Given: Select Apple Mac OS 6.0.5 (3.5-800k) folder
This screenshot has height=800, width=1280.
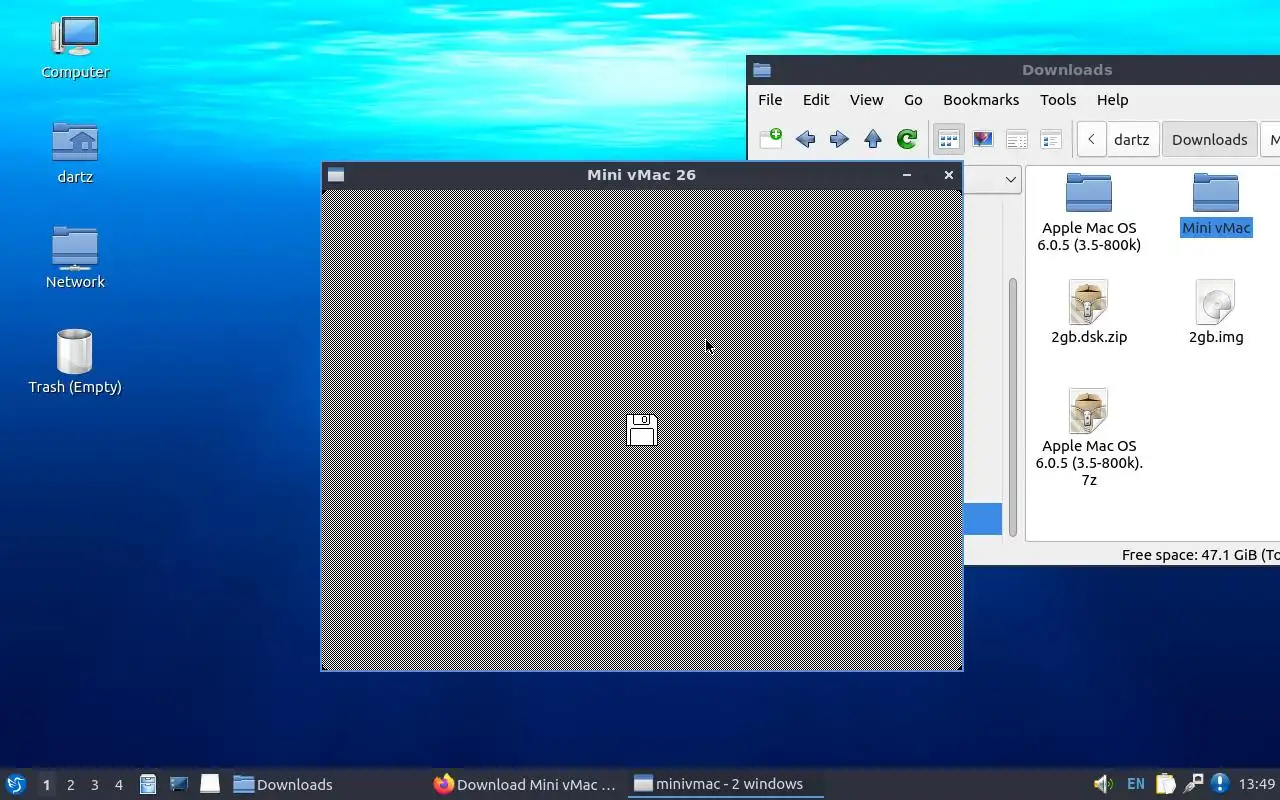Looking at the screenshot, I should pos(1089,211).
